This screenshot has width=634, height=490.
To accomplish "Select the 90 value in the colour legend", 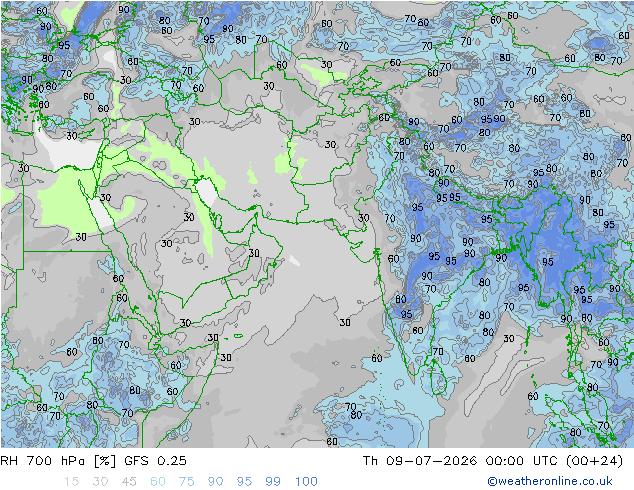I will coord(215,482).
